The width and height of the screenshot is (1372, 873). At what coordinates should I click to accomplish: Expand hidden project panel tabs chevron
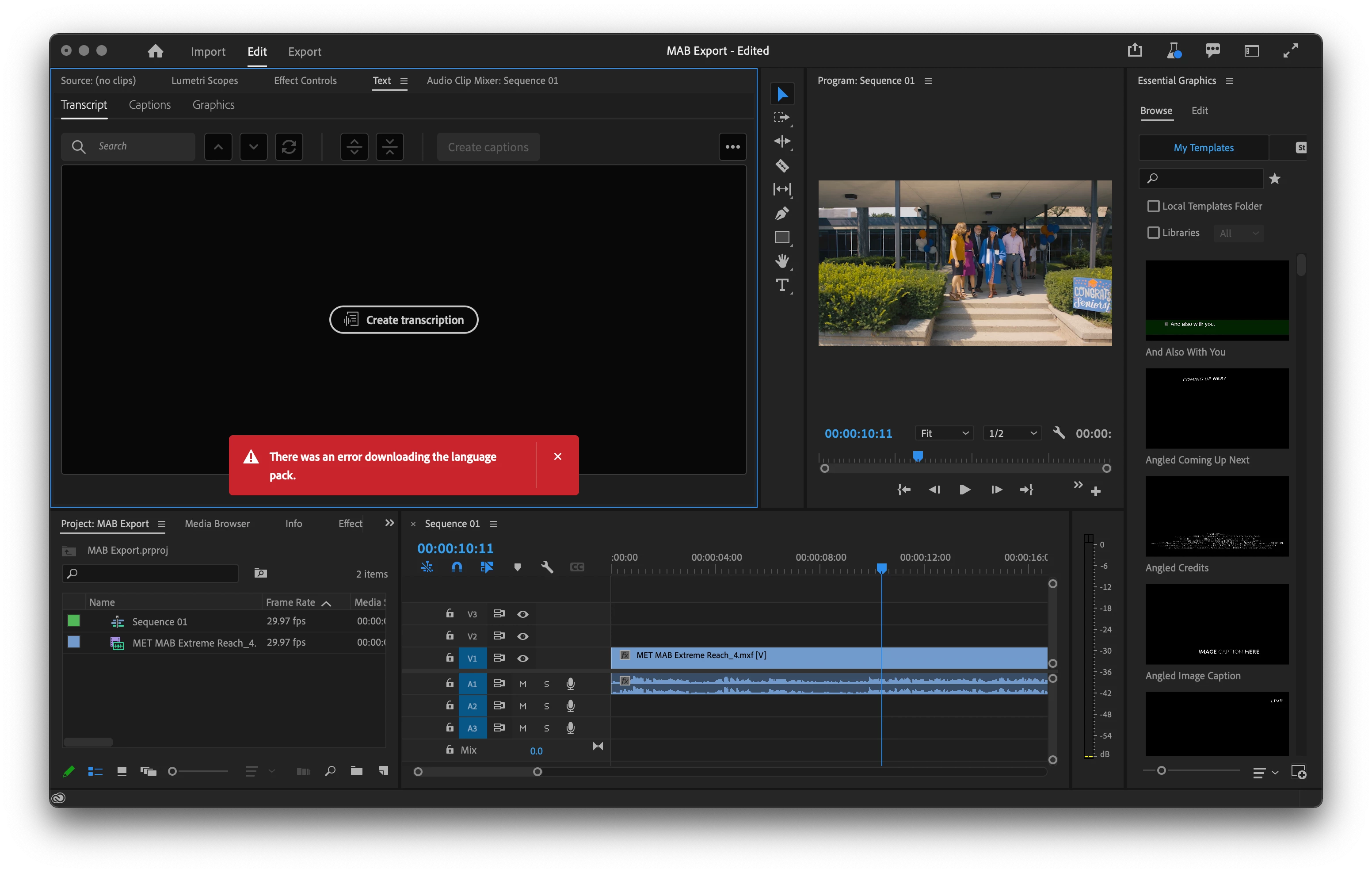pos(389,523)
